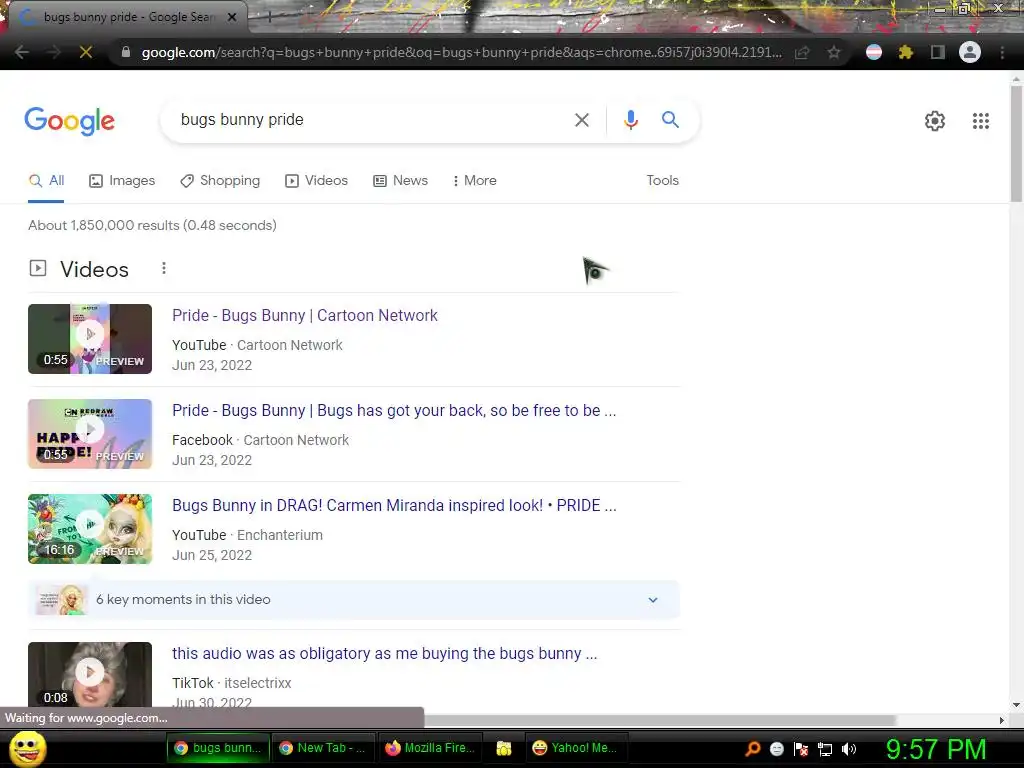The width and height of the screenshot is (1024, 768).
Task: Play the Enchanterium drag video thumbnail
Action: tap(90, 529)
